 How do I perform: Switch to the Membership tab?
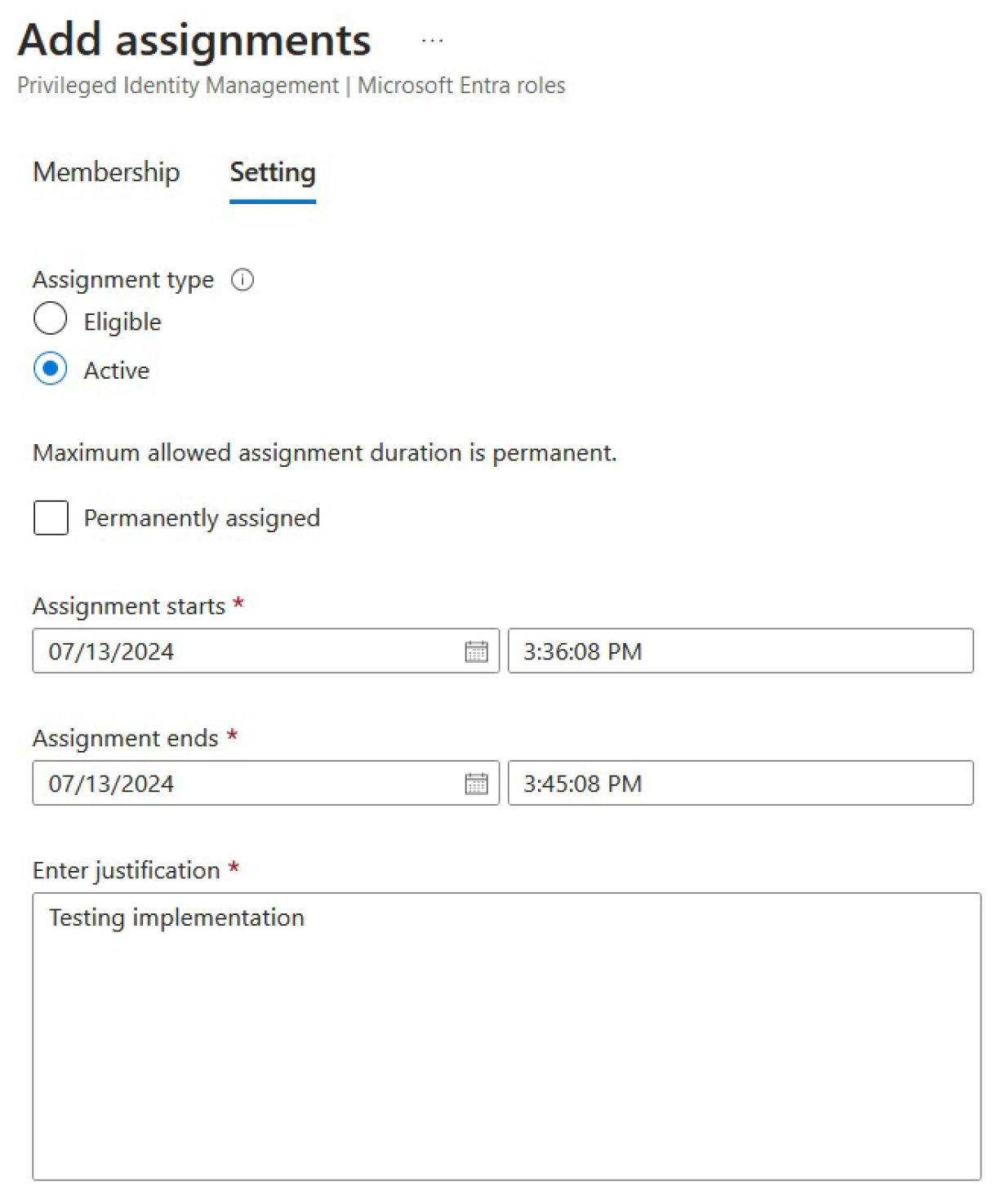106,172
